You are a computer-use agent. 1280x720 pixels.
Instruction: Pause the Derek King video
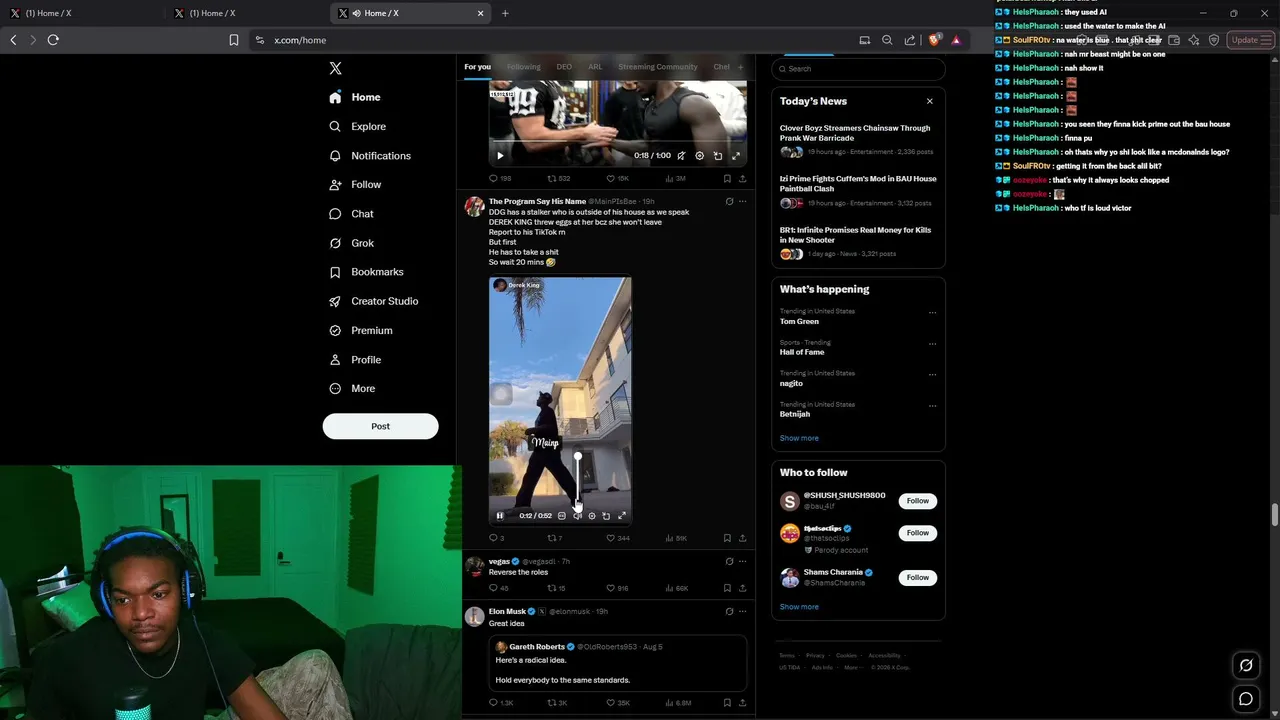[500, 516]
